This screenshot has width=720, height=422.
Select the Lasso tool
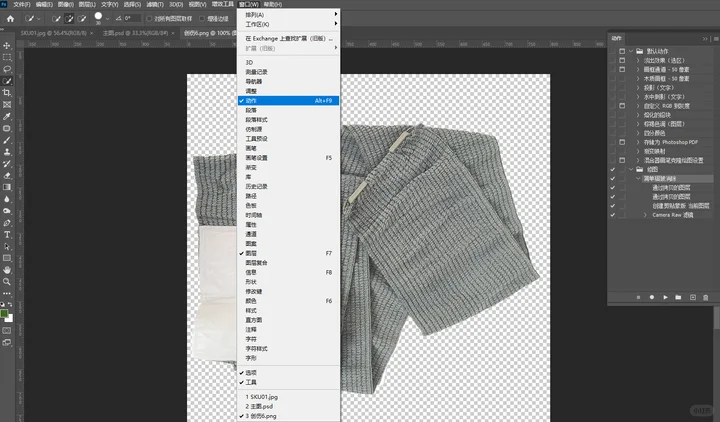(7, 69)
